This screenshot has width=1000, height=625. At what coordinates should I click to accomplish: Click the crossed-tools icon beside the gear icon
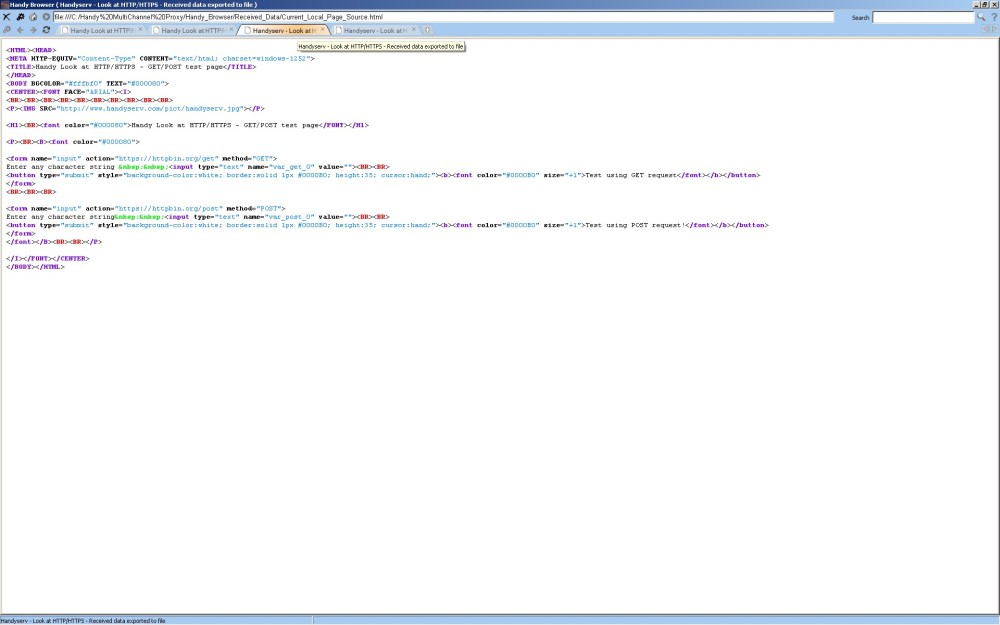click(x=6, y=17)
